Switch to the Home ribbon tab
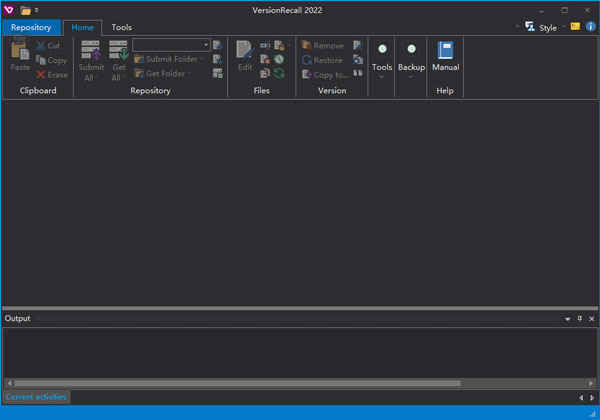 click(x=82, y=28)
